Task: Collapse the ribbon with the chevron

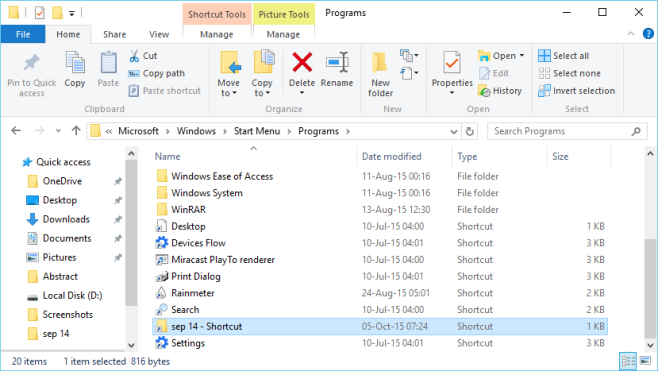Action: (x=631, y=34)
